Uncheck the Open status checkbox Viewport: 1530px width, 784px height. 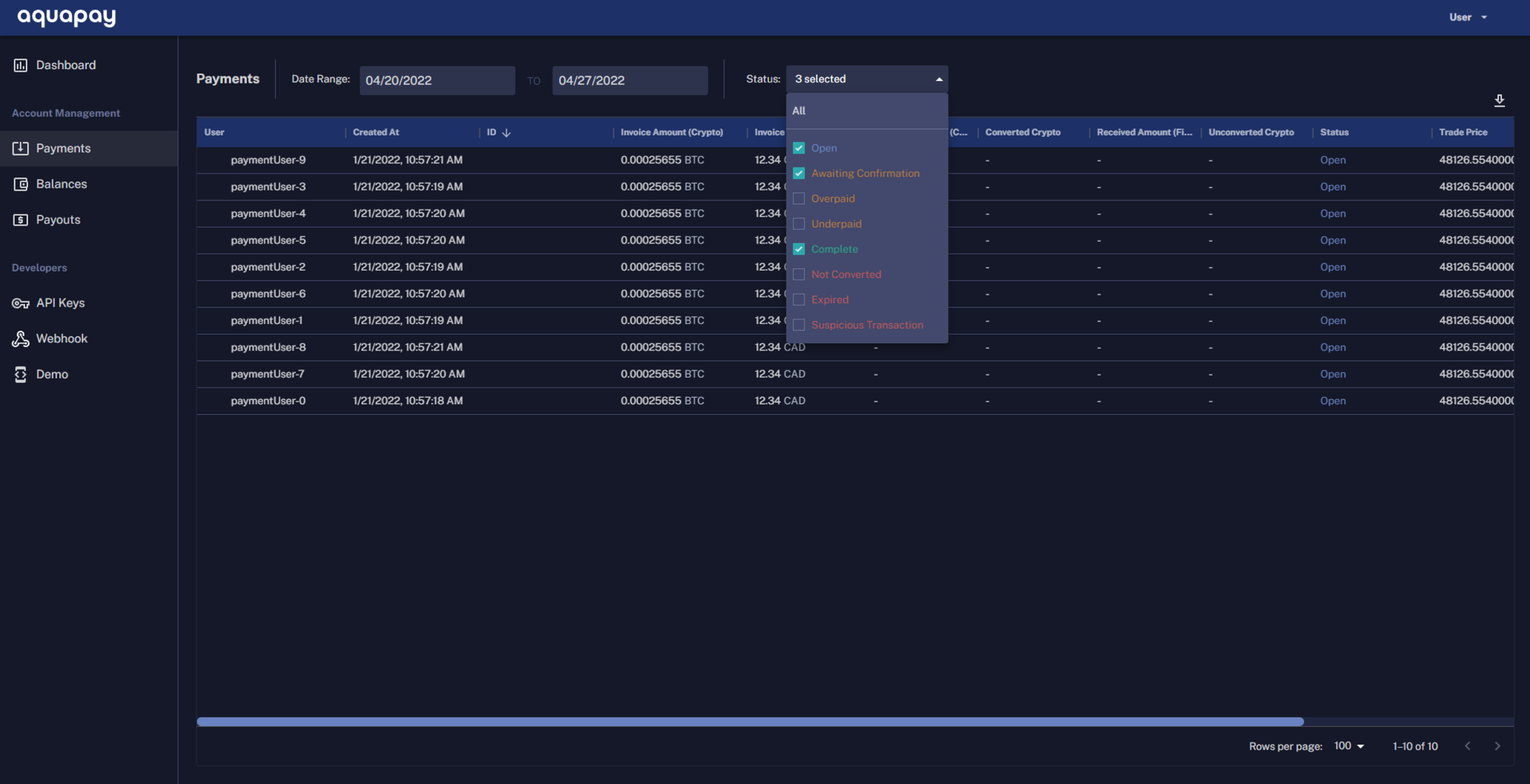pos(799,148)
